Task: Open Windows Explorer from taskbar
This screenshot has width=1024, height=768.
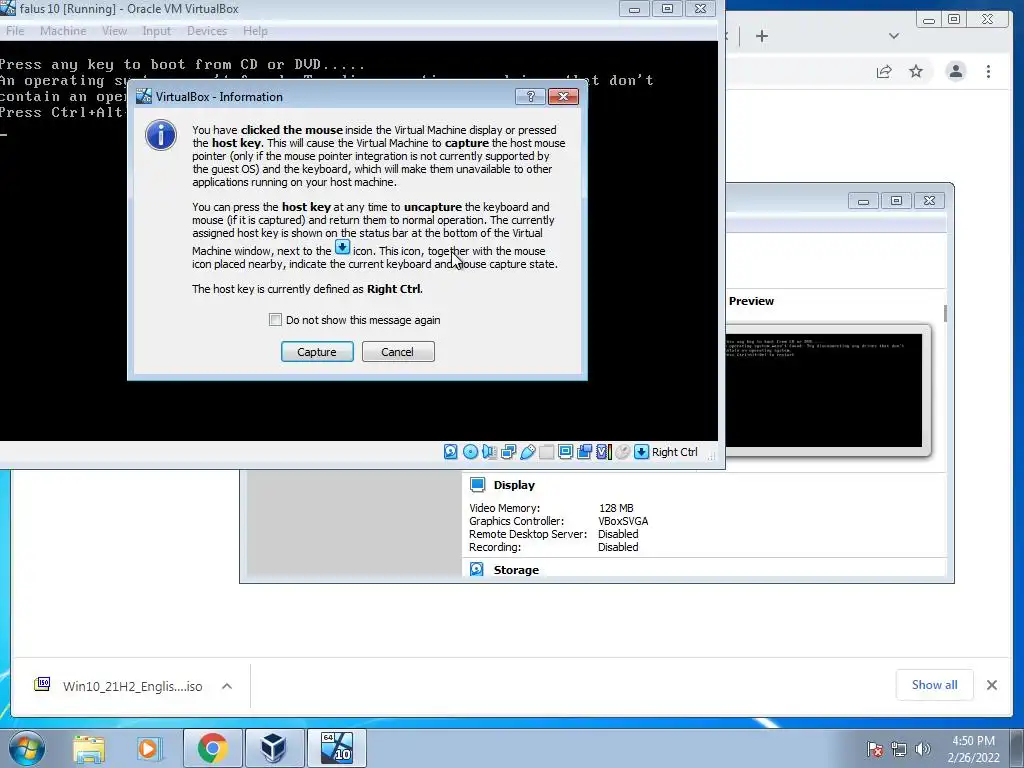Action: pyautogui.click(x=89, y=748)
